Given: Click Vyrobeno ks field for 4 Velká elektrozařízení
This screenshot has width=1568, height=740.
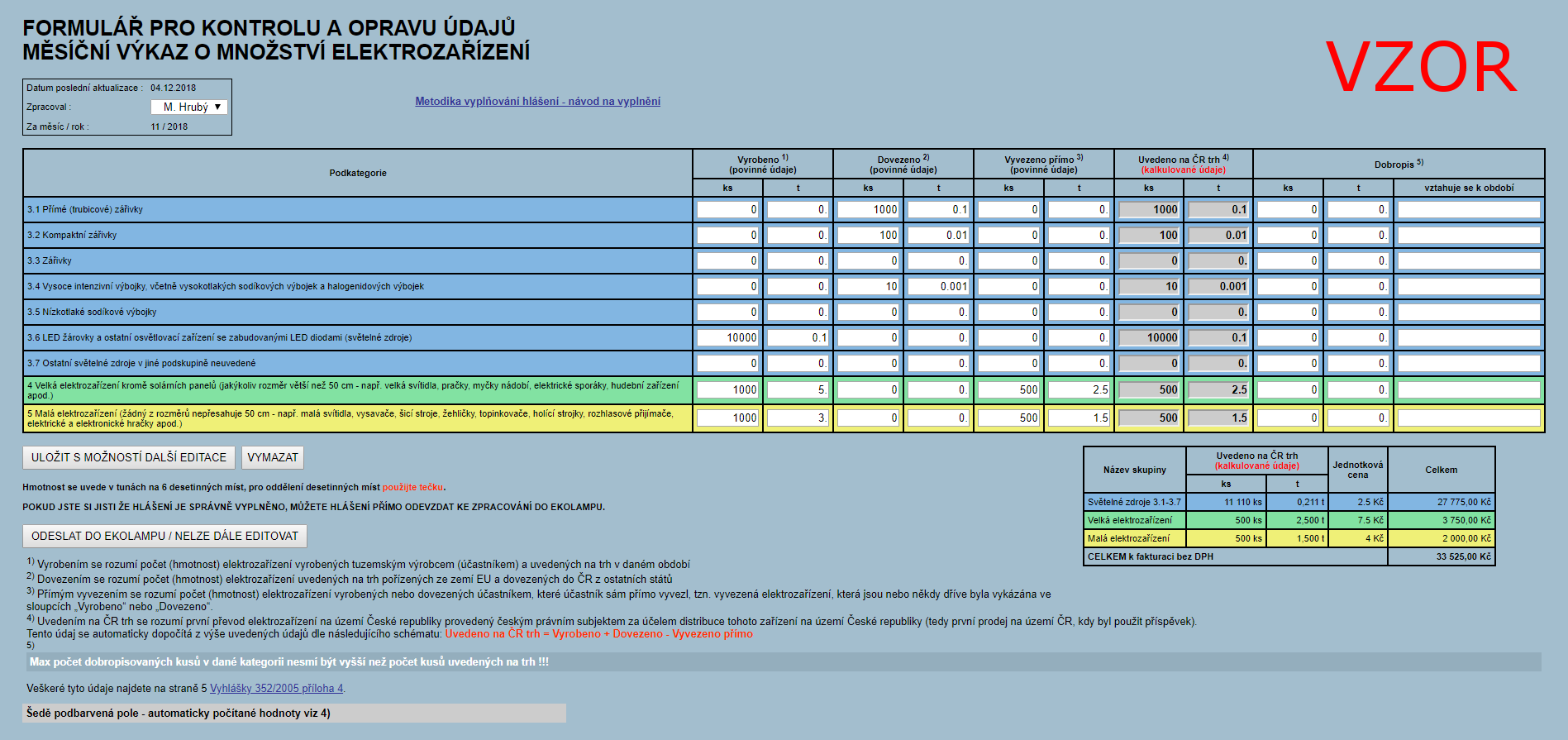Looking at the screenshot, I should tap(727, 390).
